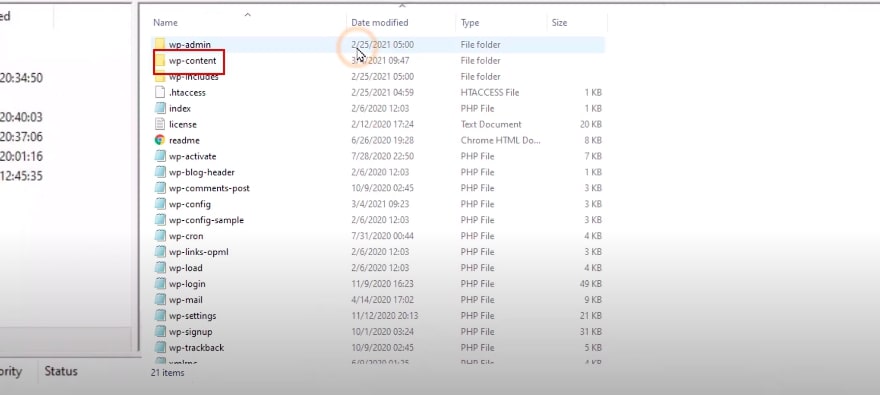The image size is (880, 395).
Task: Select the wp-config file name
Action: pyautogui.click(x=190, y=204)
